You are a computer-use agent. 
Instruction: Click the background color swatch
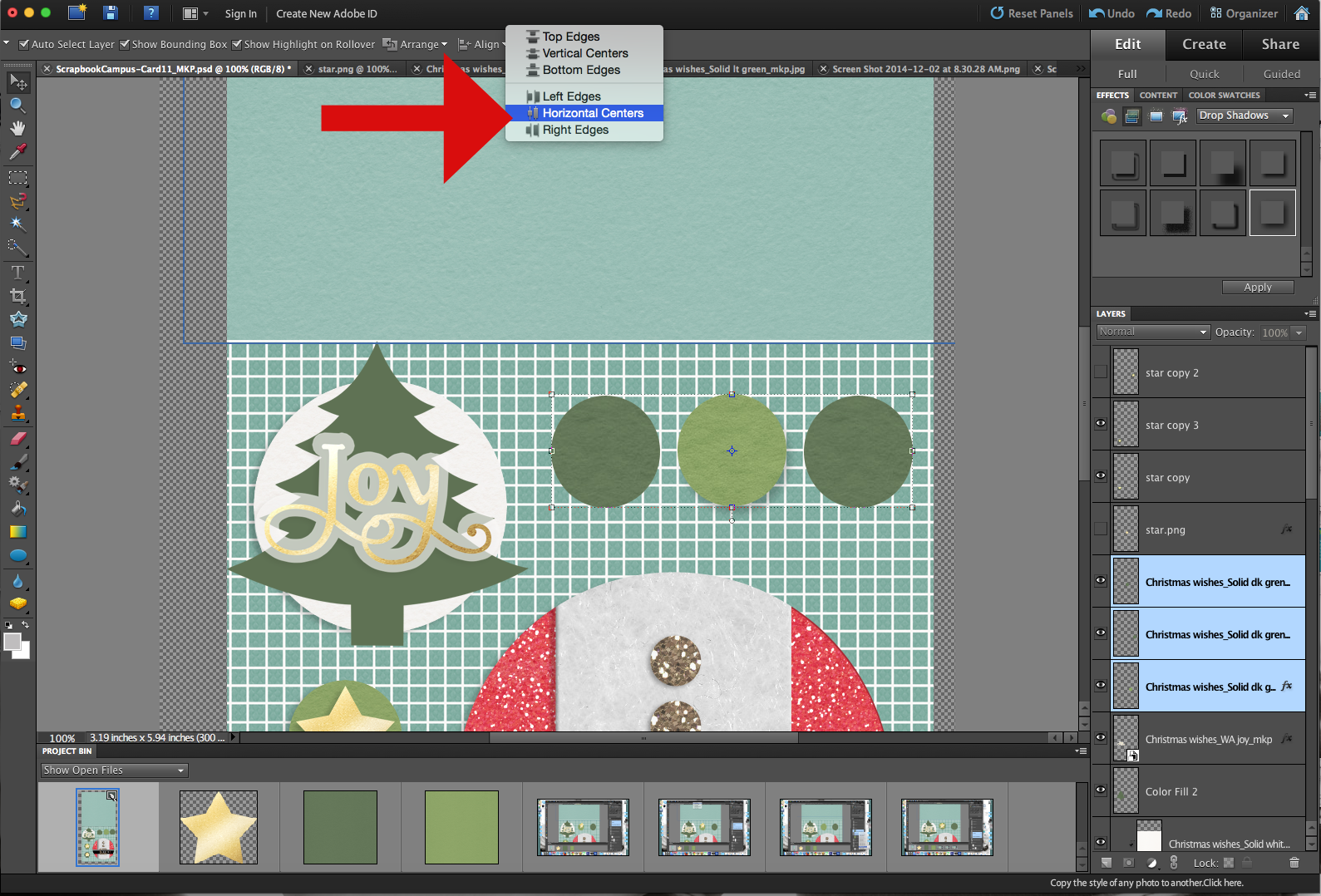tap(24, 653)
